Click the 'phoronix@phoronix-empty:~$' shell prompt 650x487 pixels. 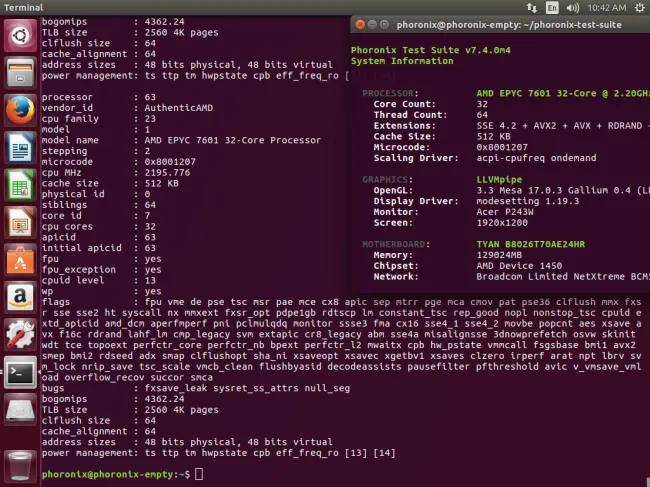pos(116,474)
